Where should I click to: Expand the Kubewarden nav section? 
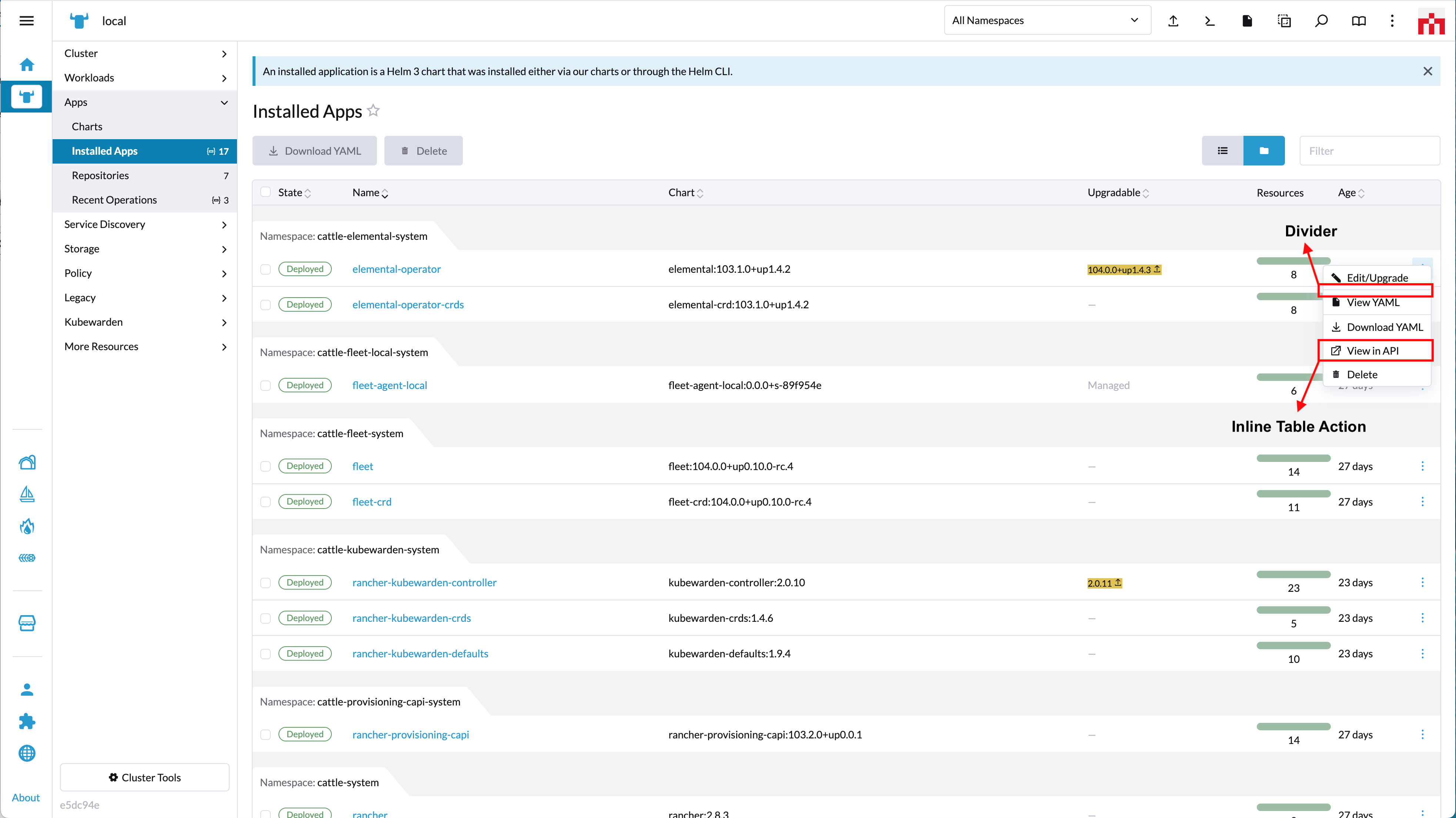(x=145, y=322)
